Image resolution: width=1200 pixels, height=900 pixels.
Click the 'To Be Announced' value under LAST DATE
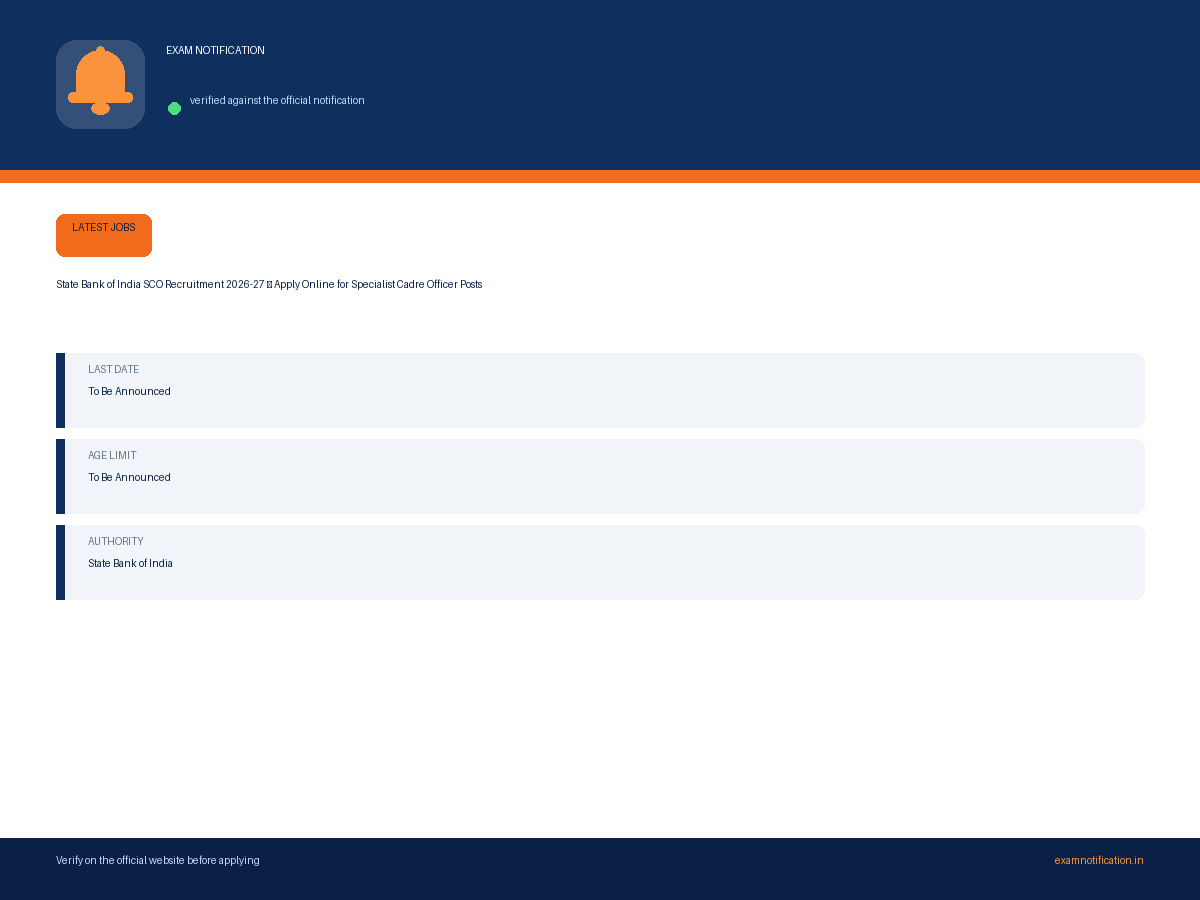[x=129, y=392]
